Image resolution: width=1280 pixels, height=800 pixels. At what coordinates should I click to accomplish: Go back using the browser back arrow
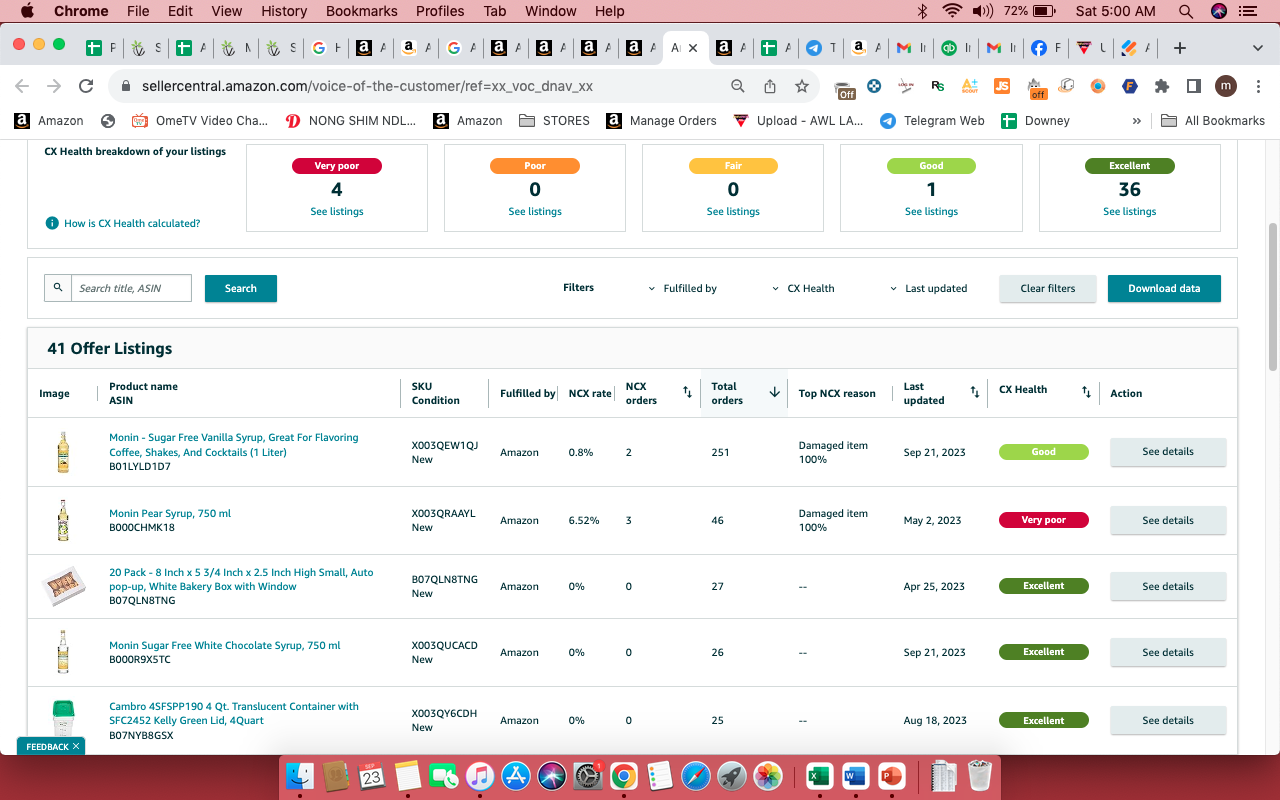pos(22,86)
